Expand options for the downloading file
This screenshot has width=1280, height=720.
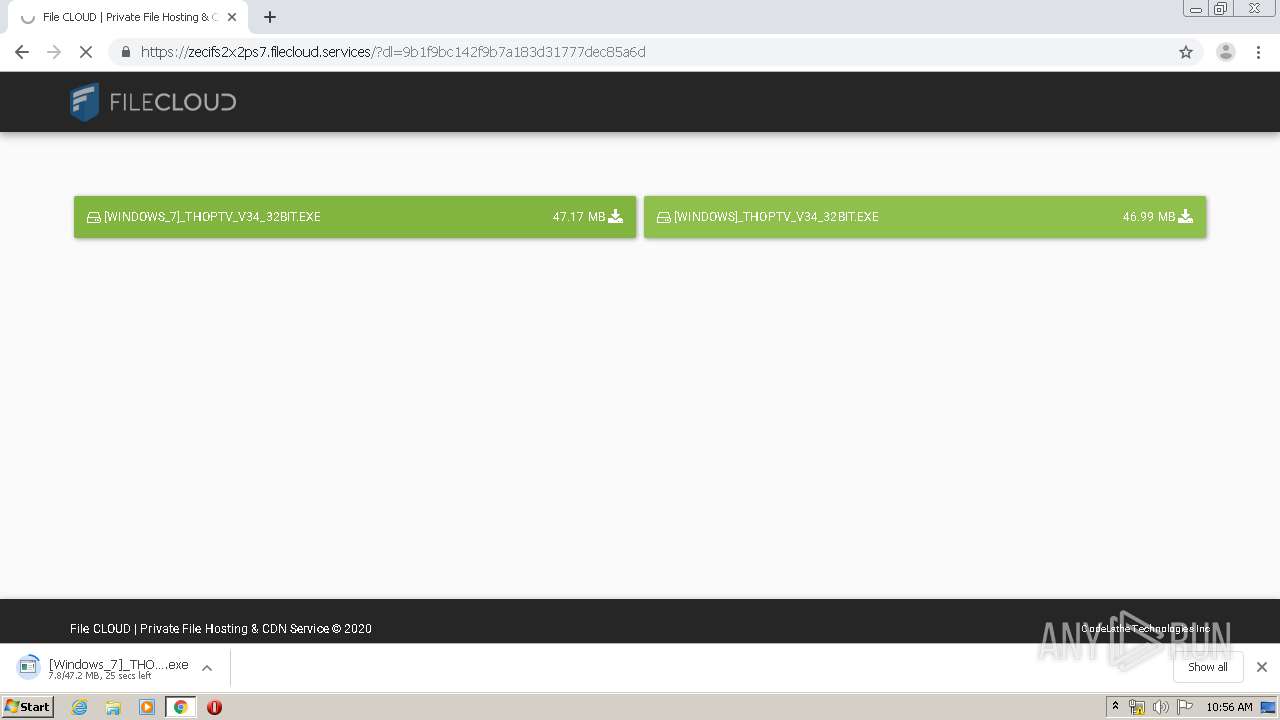207,668
